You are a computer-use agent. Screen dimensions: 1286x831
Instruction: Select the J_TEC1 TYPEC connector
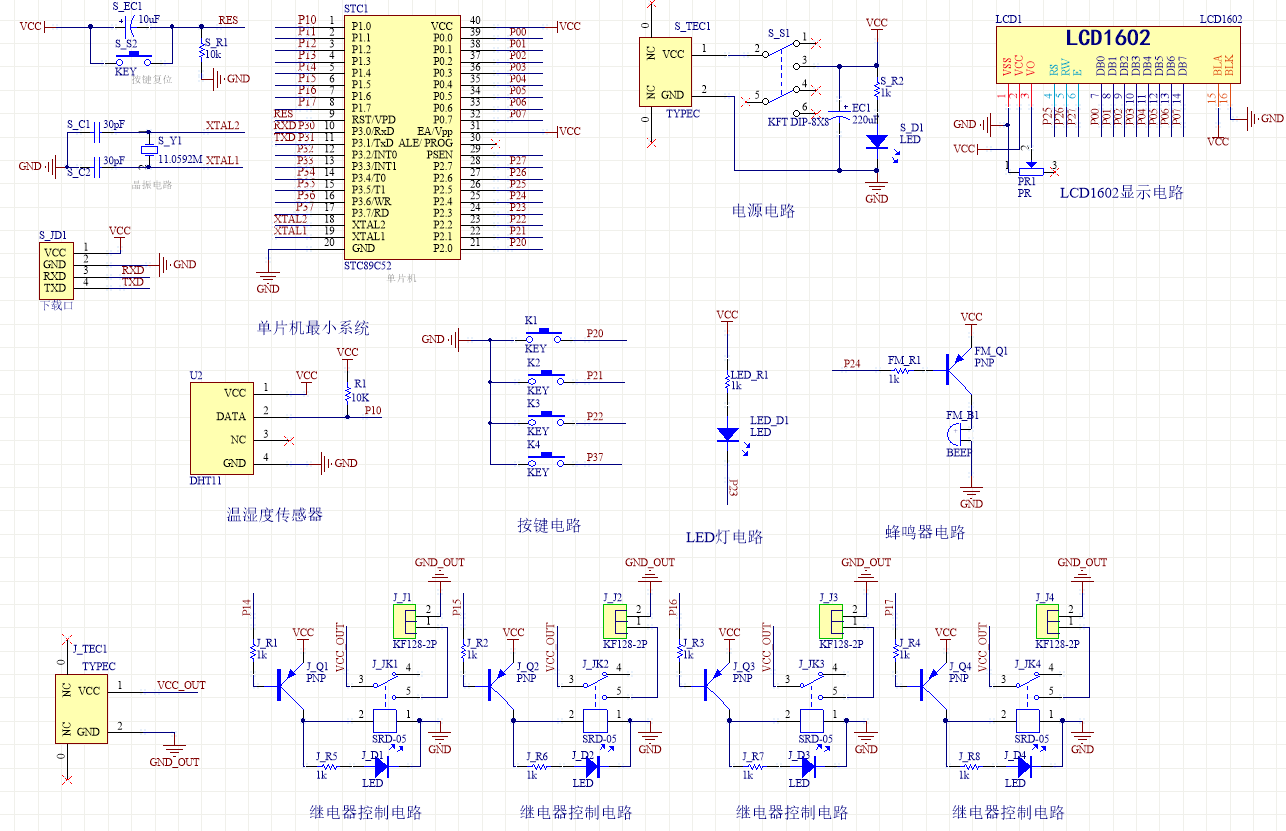[81, 708]
